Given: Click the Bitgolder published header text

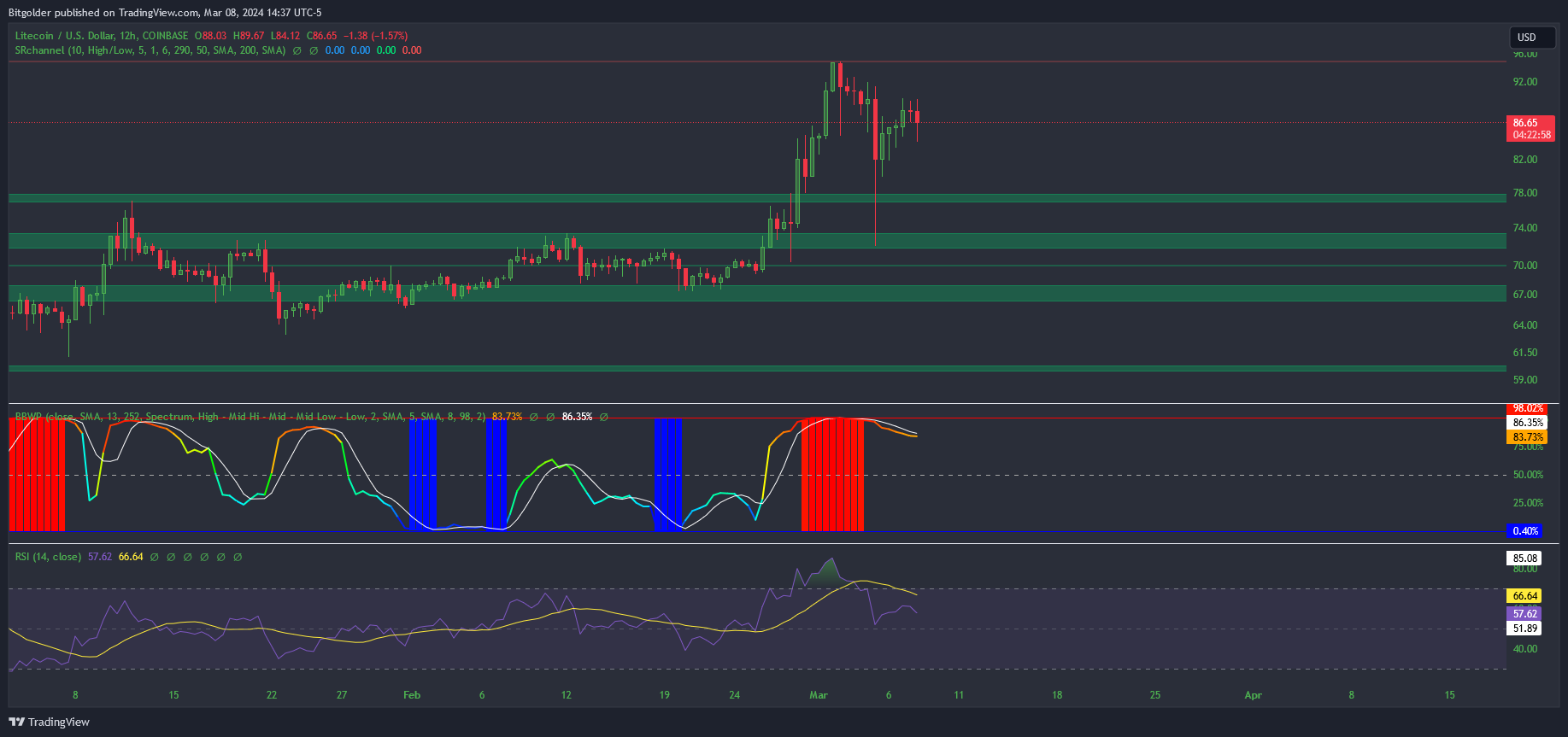Looking at the screenshot, I should (x=165, y=12).
